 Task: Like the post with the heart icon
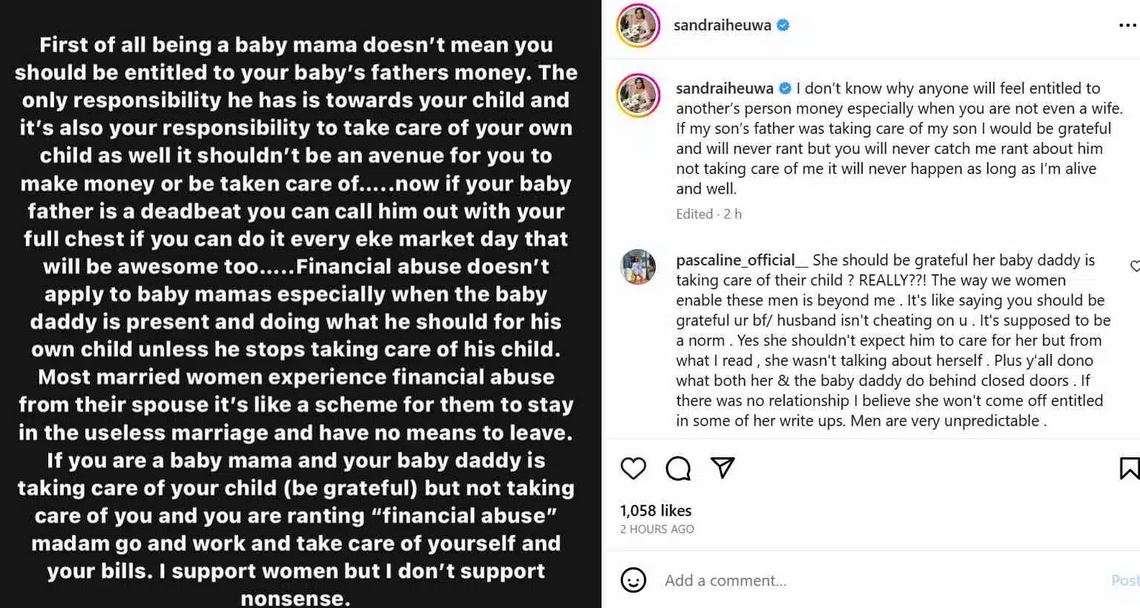tap(633, 468)
